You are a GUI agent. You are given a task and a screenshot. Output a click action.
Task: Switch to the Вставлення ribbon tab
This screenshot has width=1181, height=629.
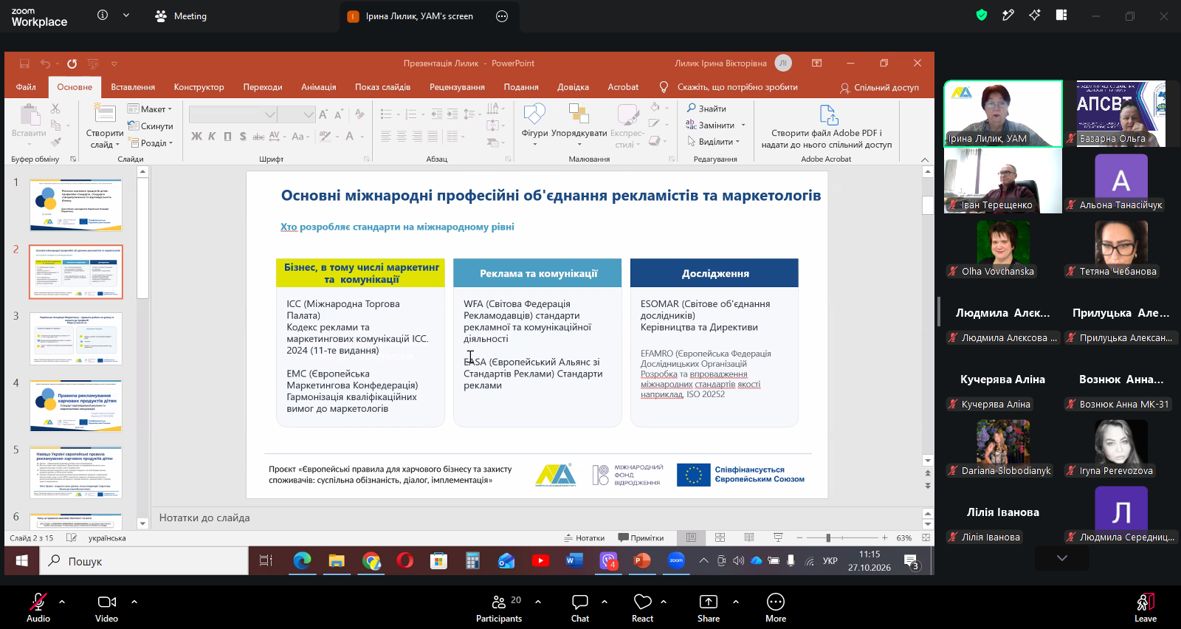(x=133, y=87)
